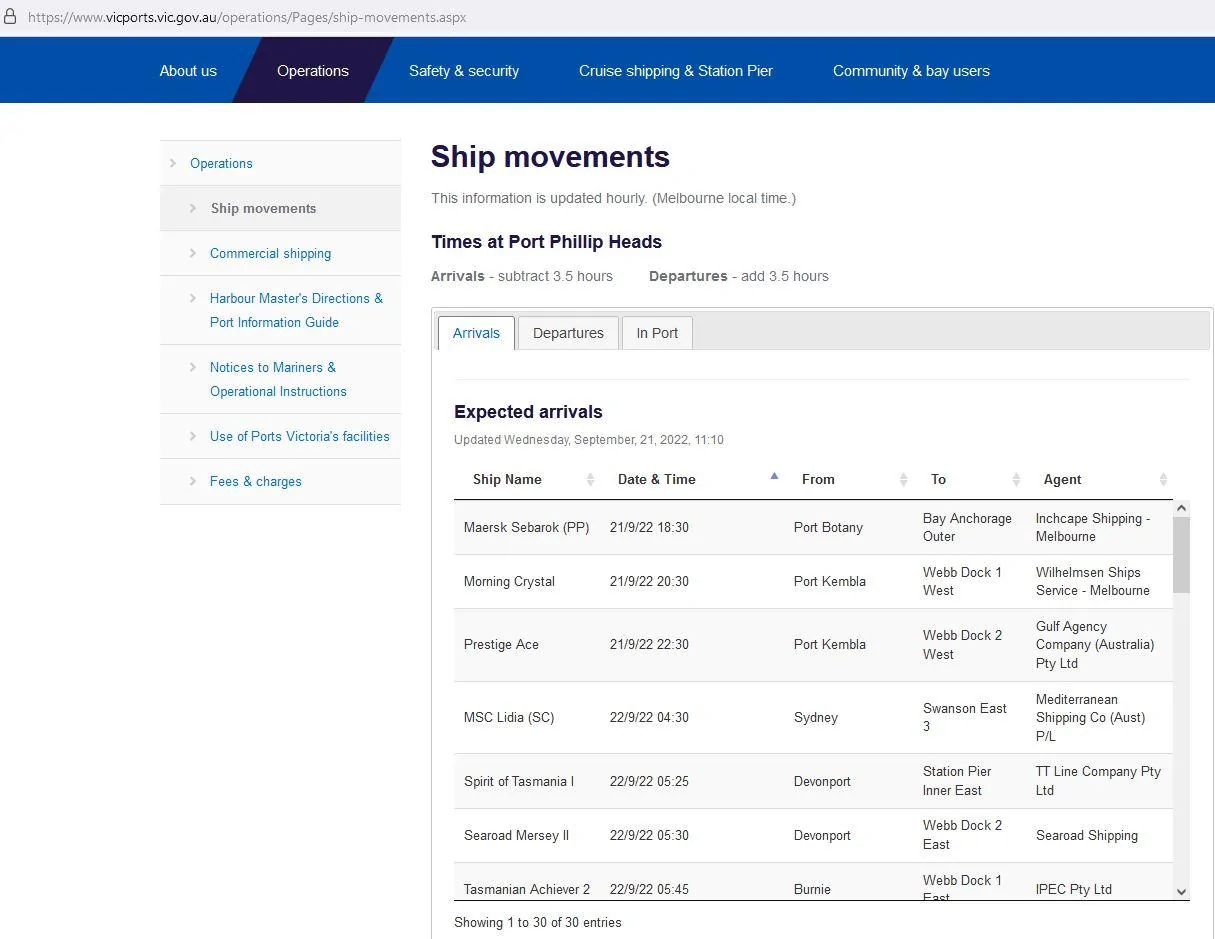Expand chevron beside Ship movements sidebar item
1215x939 pixels.
pyautogui.click(x=193, y=208)
